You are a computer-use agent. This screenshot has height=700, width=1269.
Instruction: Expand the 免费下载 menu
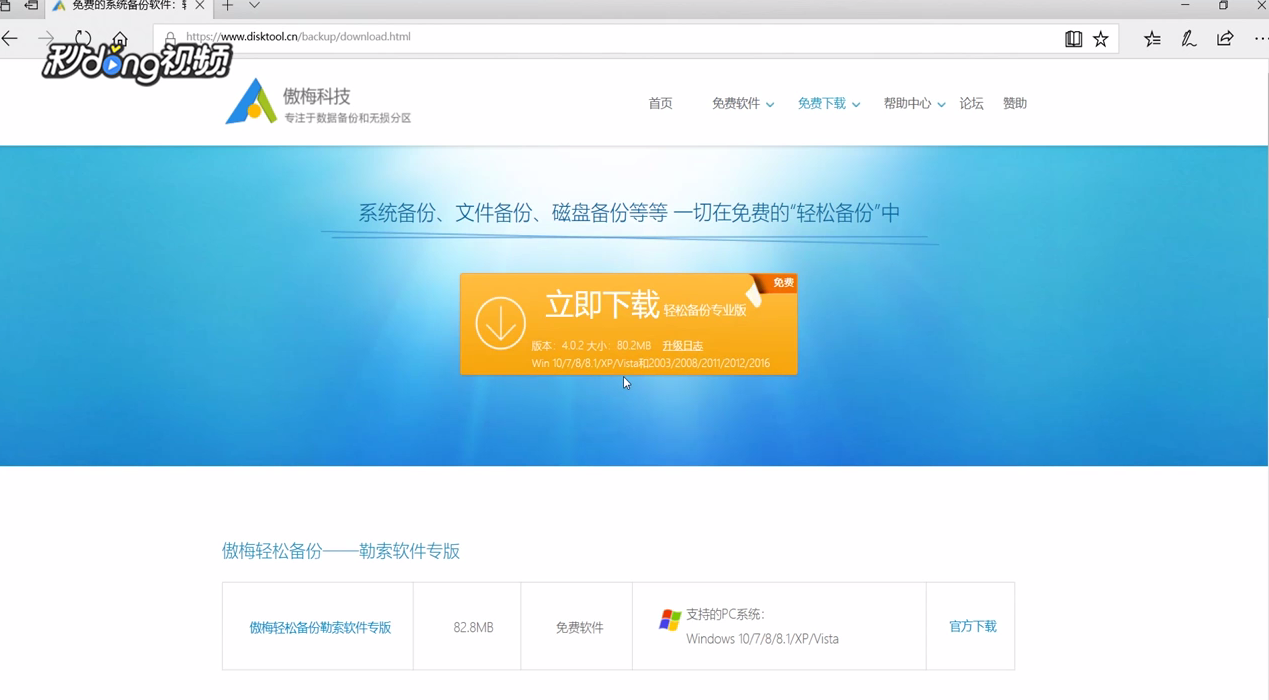coord(828,104)
